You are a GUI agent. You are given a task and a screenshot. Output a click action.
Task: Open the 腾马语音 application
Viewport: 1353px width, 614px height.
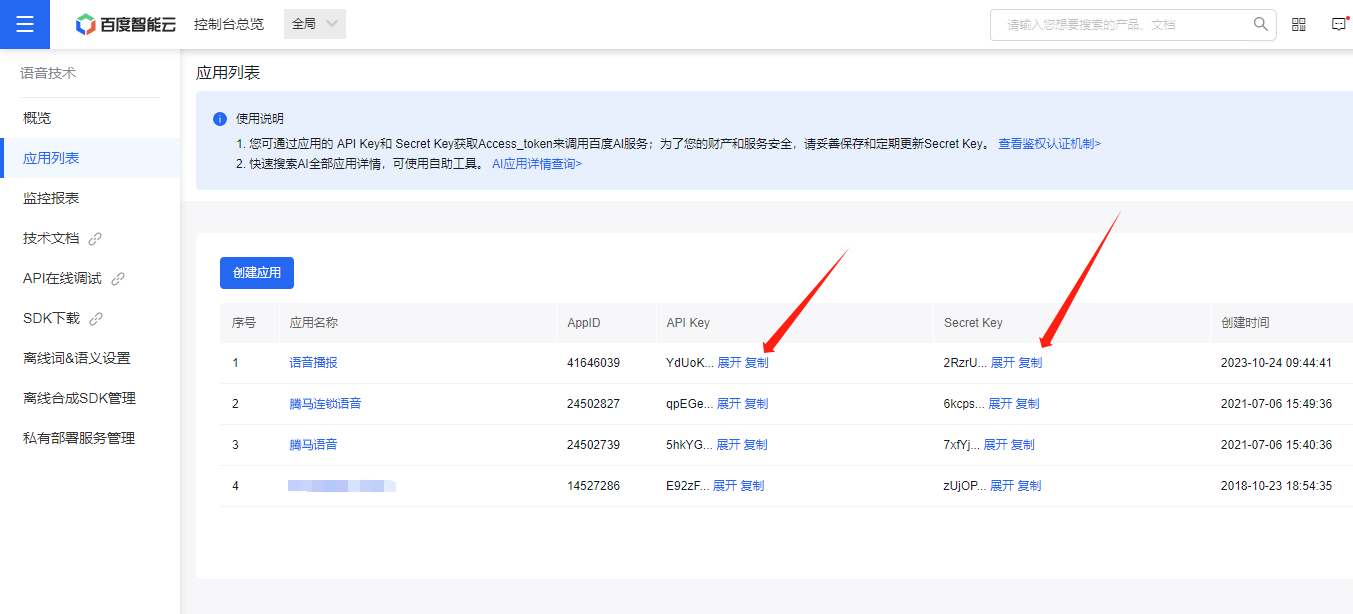click(314, 445)
